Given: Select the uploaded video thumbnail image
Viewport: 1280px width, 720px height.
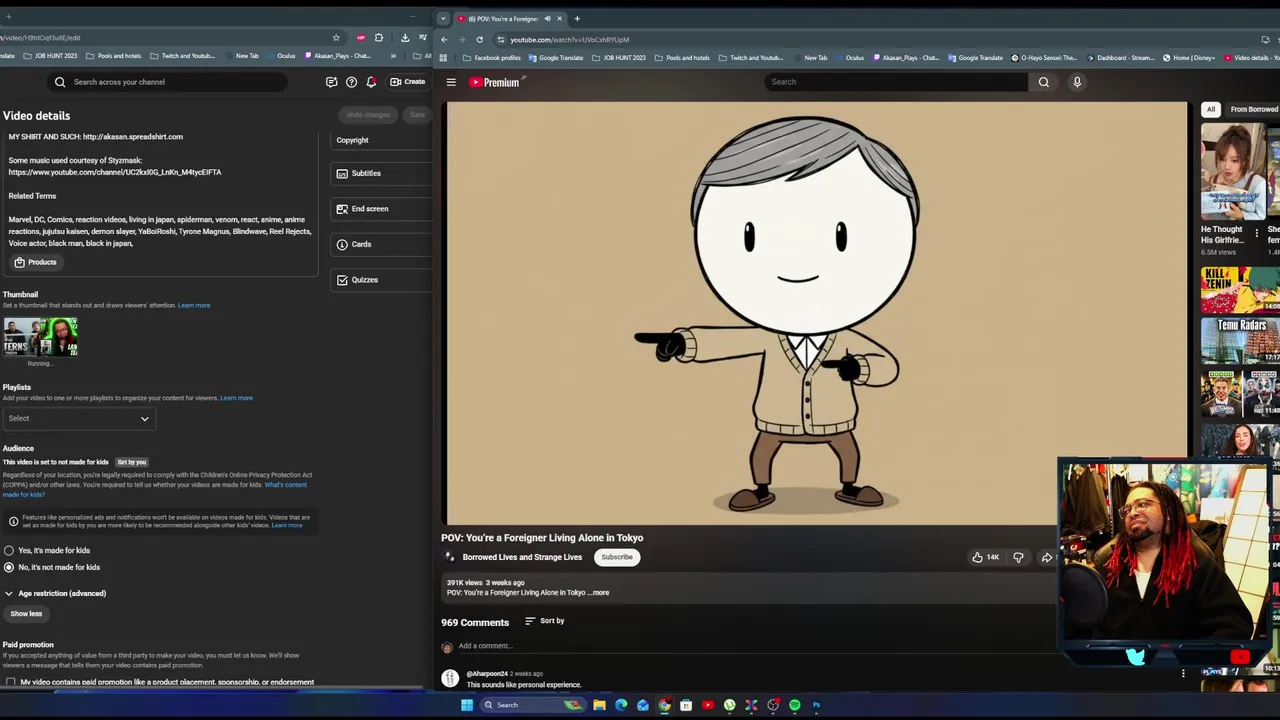Looking at the screenshot, I should pos(40,337).
